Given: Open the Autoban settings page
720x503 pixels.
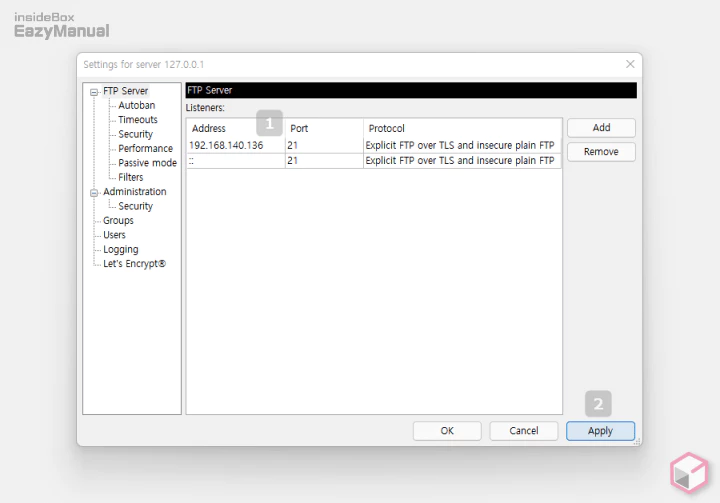Looking at the screenshot, I should pos(136,105).
